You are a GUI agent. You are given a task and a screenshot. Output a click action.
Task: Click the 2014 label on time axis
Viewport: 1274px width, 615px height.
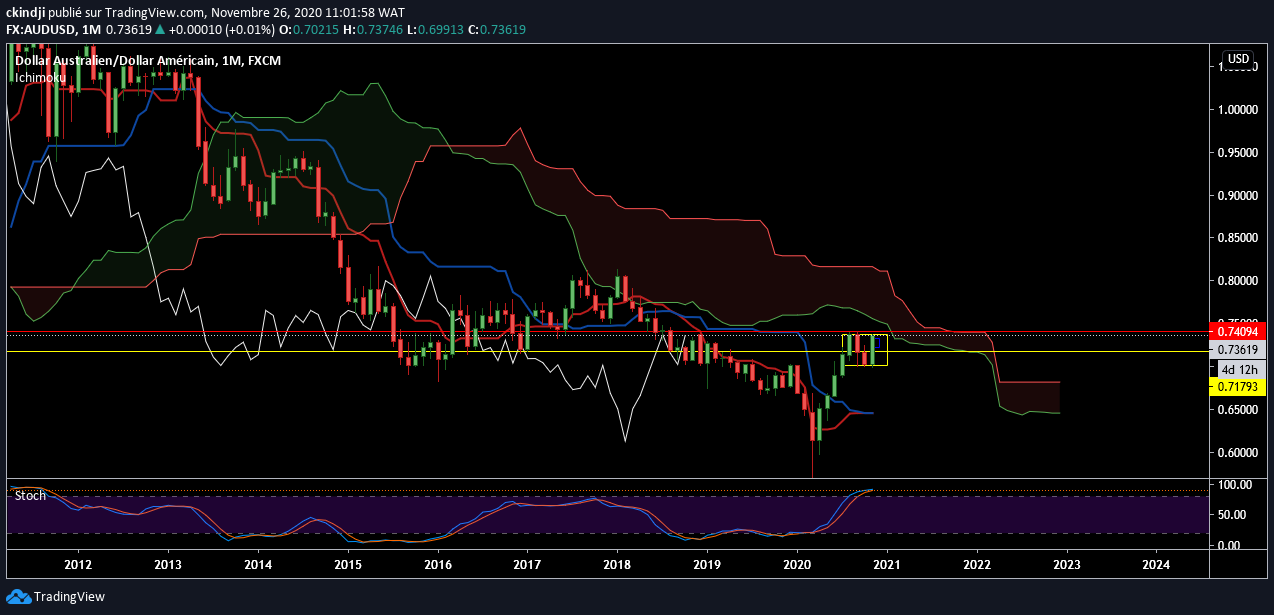tap(258, 566)
